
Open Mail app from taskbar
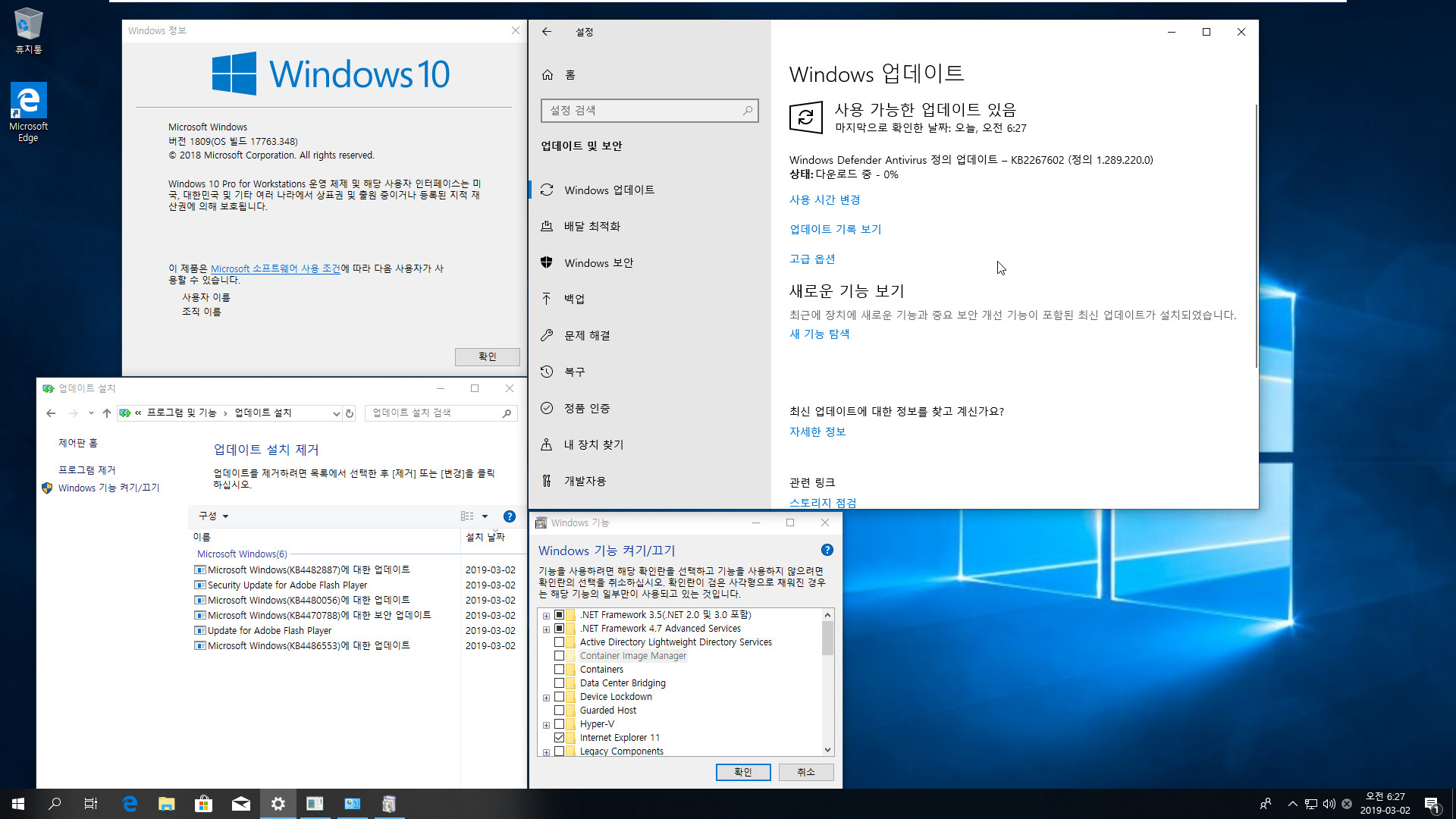tap(240, 804)
